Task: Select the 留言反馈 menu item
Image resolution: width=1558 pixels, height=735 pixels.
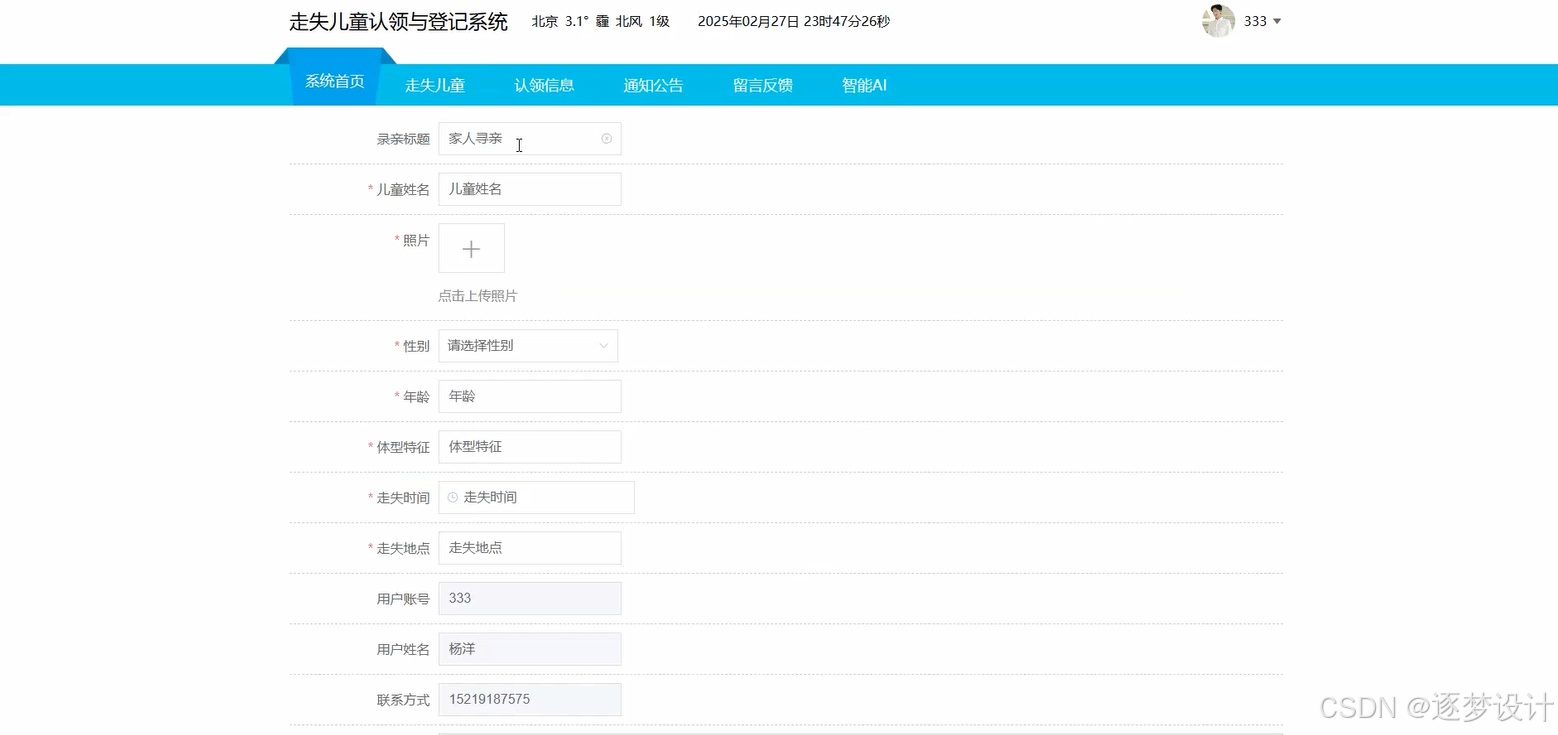Action: tap(762, 85)
